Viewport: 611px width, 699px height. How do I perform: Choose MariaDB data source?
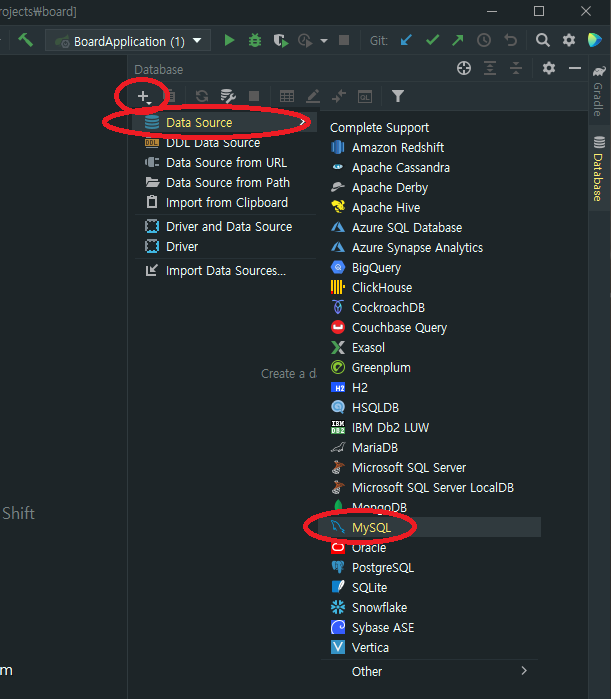pyautogui.click(x=431, y=448)
